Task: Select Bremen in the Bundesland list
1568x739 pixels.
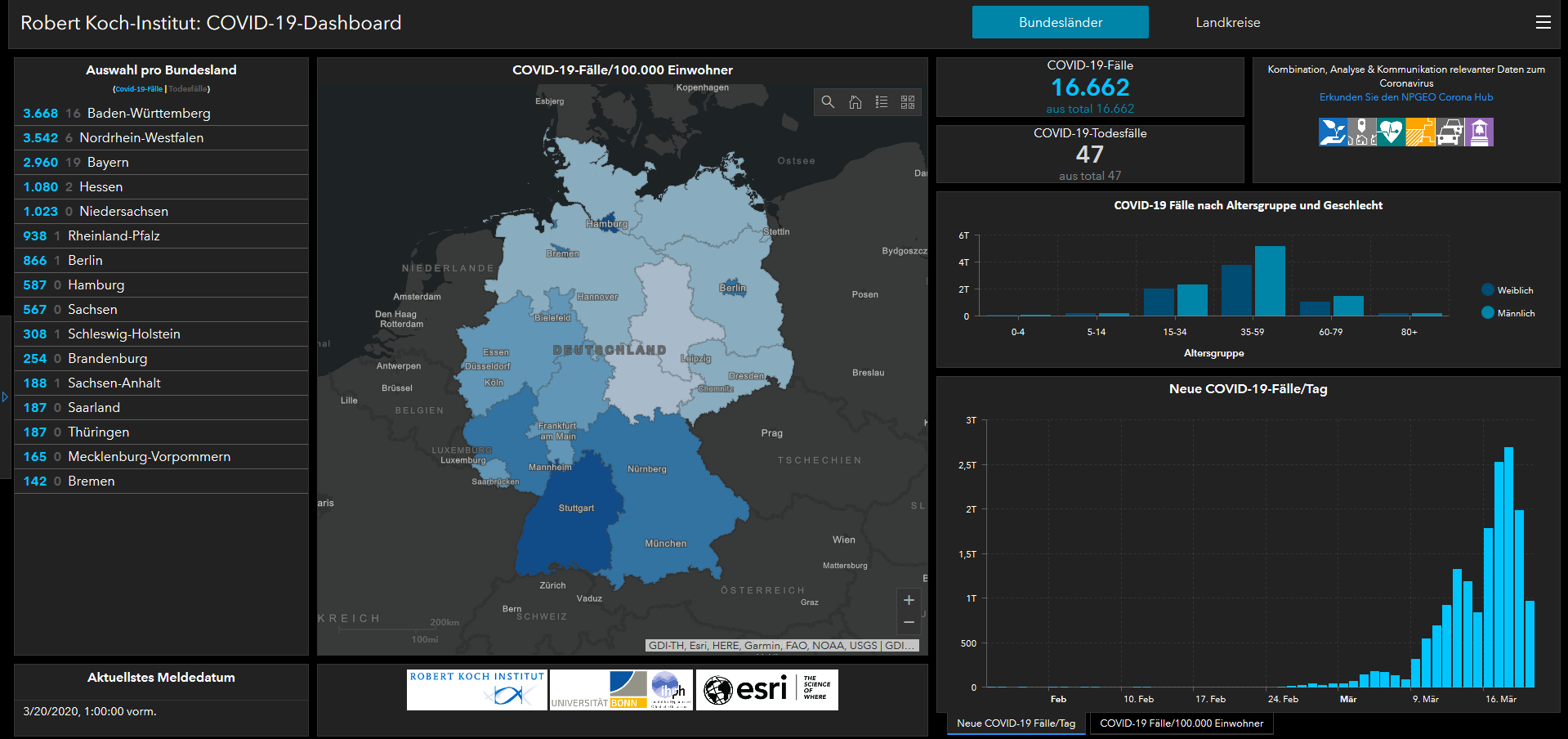Action: coord(161,481)
